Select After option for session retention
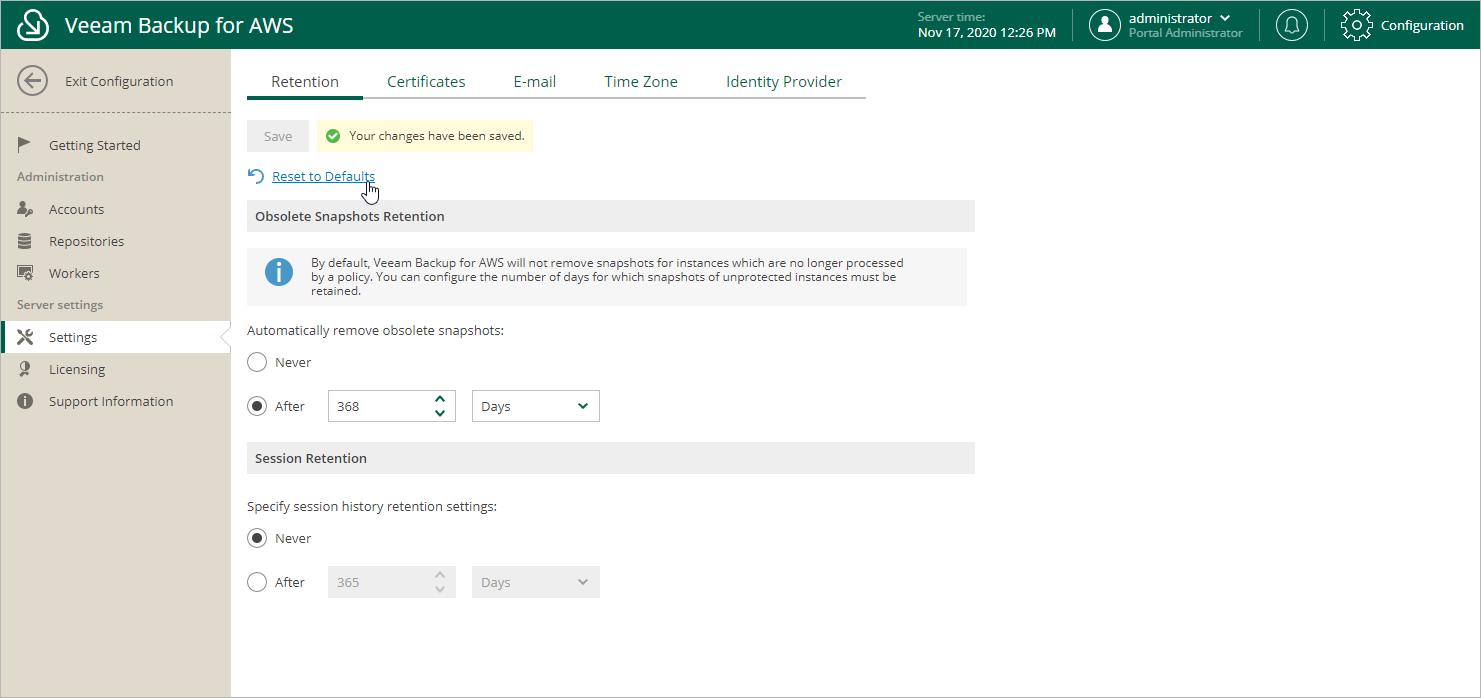Viewport: 1481px width, 698px height. point(257,582)
